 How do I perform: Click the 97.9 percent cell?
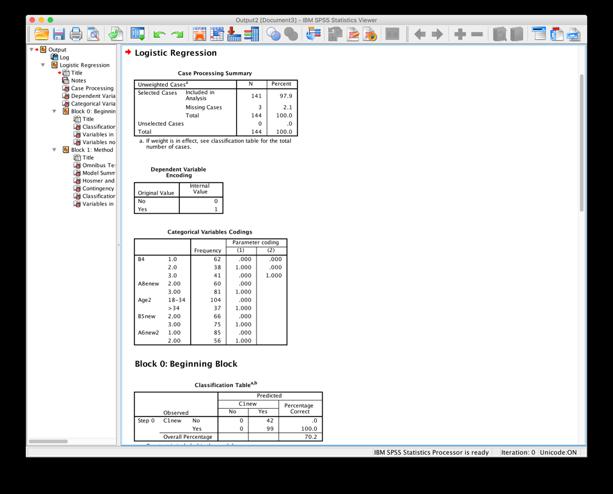pos(286,96)
